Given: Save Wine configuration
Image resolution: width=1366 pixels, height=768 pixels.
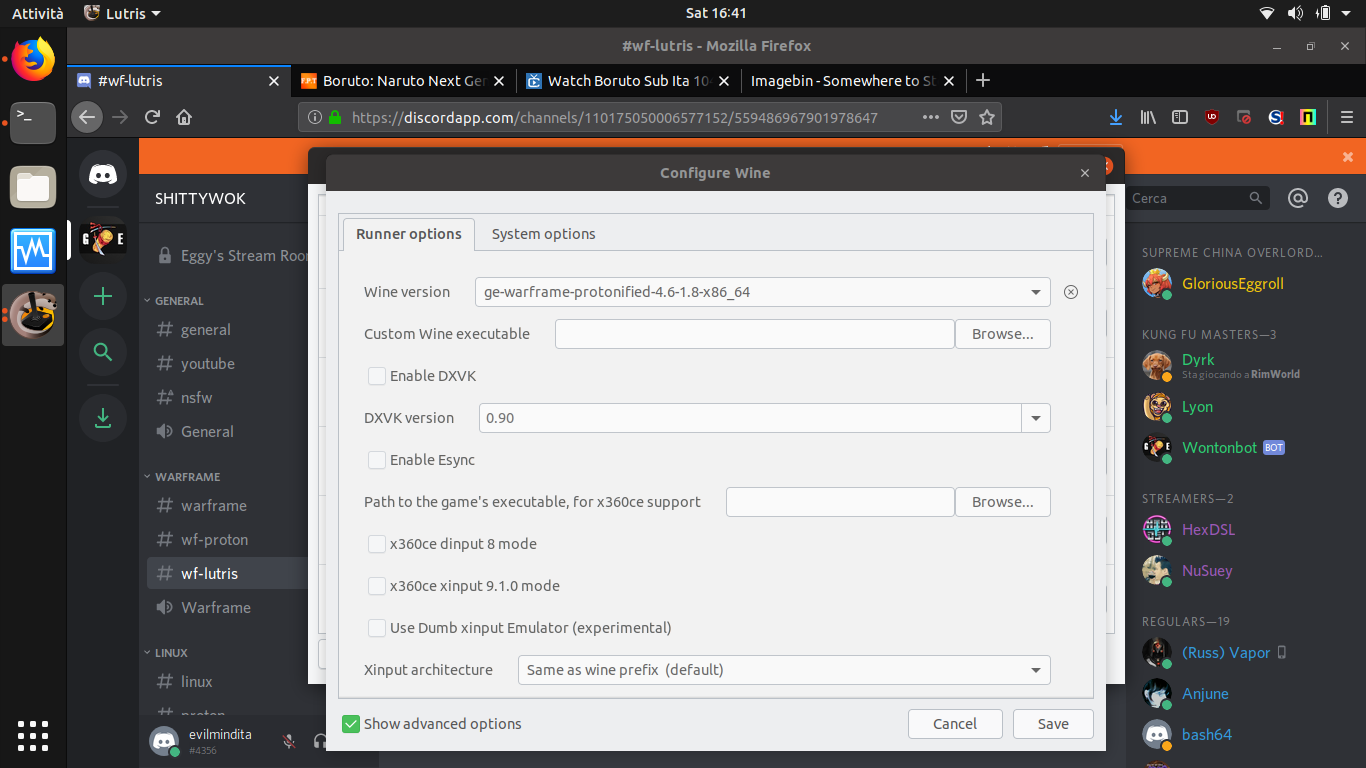Looking at the screenshot, I should 1053,724.
